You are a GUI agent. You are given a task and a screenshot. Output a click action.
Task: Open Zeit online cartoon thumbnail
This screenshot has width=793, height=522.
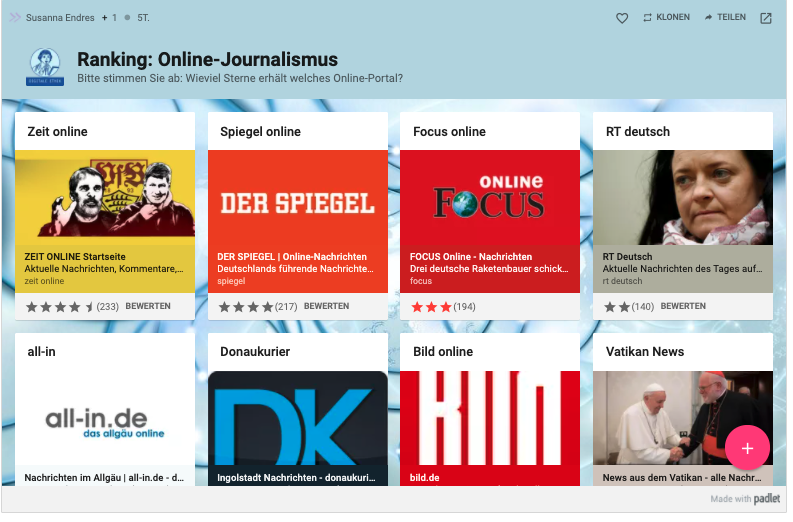(105, 198)
